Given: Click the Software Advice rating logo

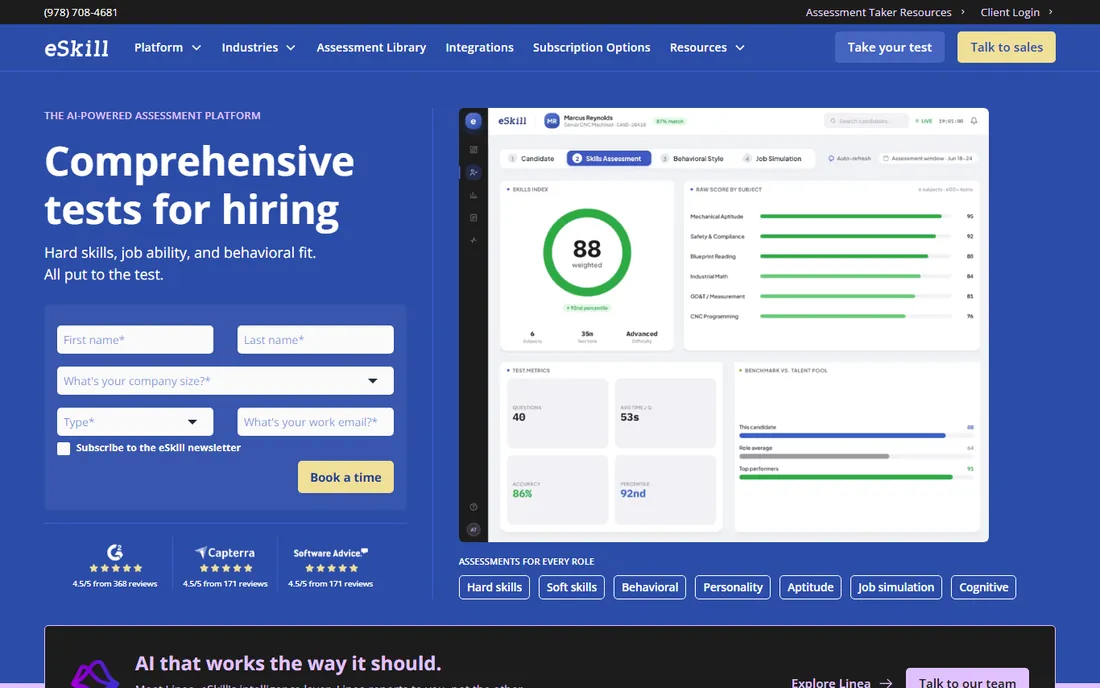Looking at the screenshot, I should (x=330, y=553).
